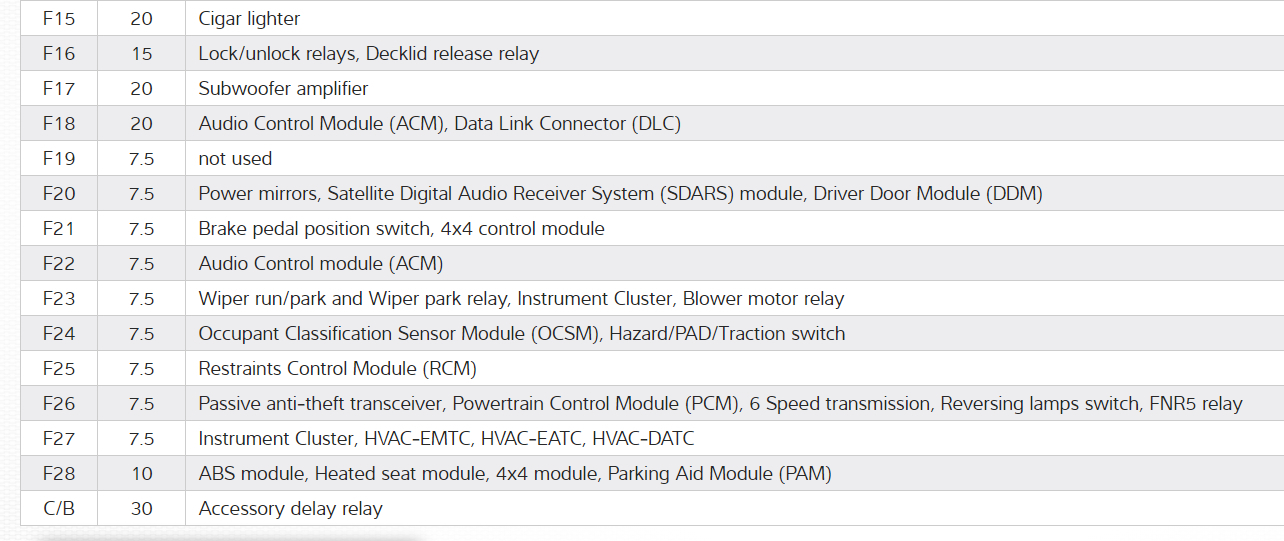Click the 10 amp rating for F28
The width and height of the screenshot is (1284, 541).
pyautogui.click(x=141, y=474)
